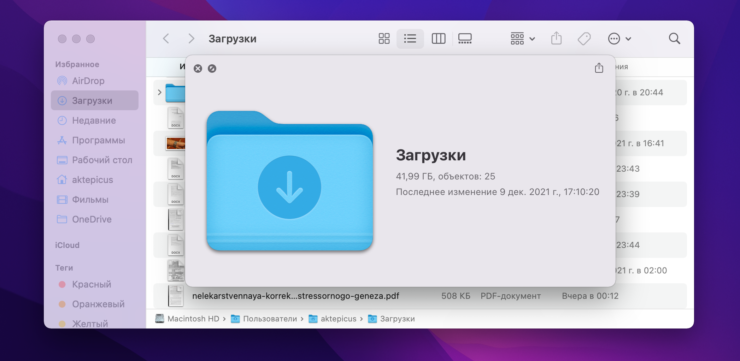Click the Теги sidebar heading
Screen dimensions: 740x361
[64, 268]
